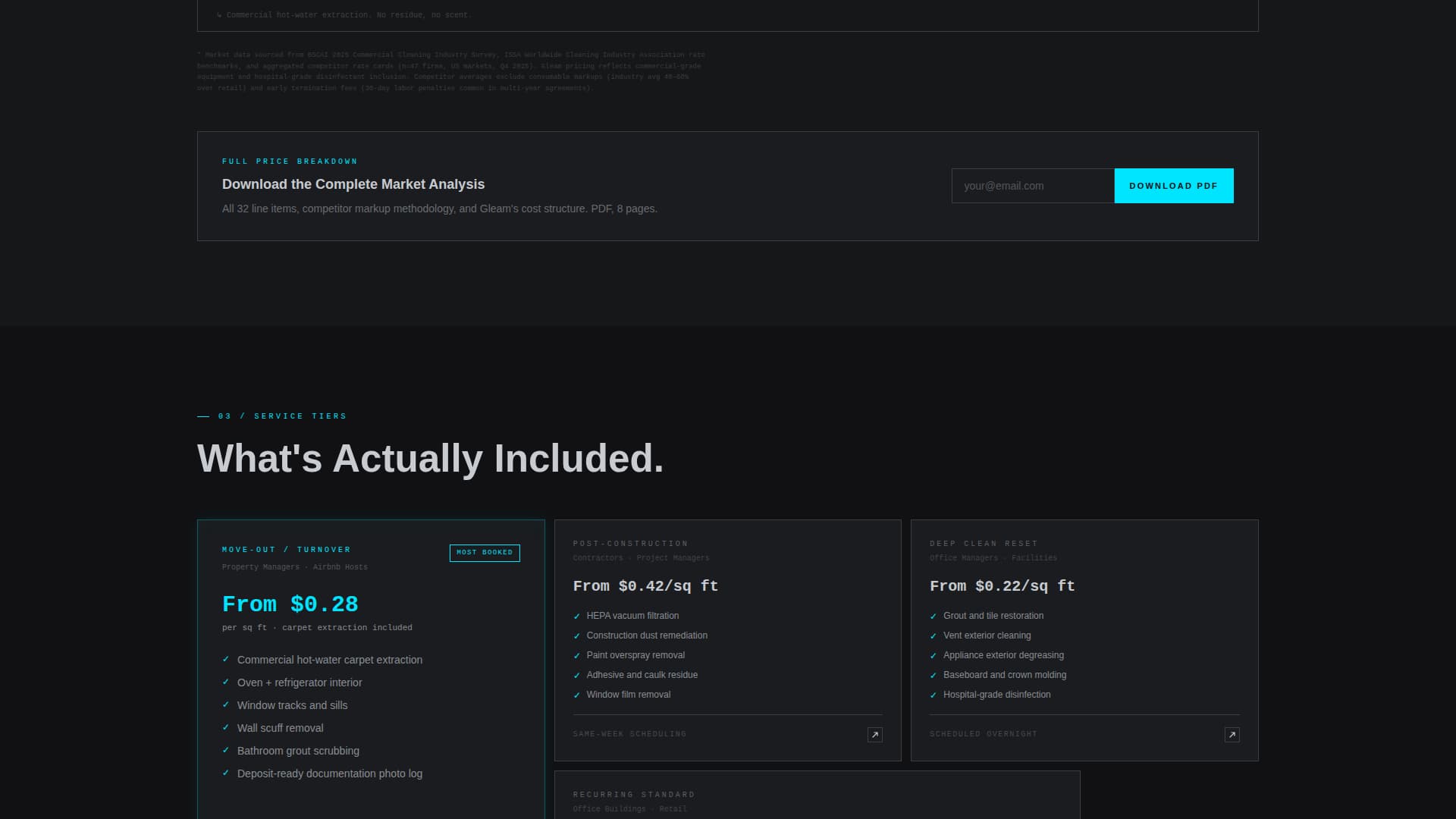Image resolution: width=1456 pixels, height=819 pixels.
Task: Click the Deep Clean Reset card title
Action: [x=984, y=544]
